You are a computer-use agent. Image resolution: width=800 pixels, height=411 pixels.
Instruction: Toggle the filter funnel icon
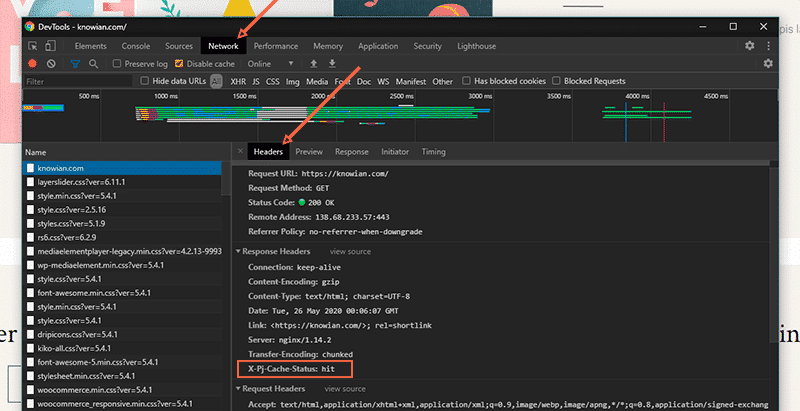click(75, 64)
